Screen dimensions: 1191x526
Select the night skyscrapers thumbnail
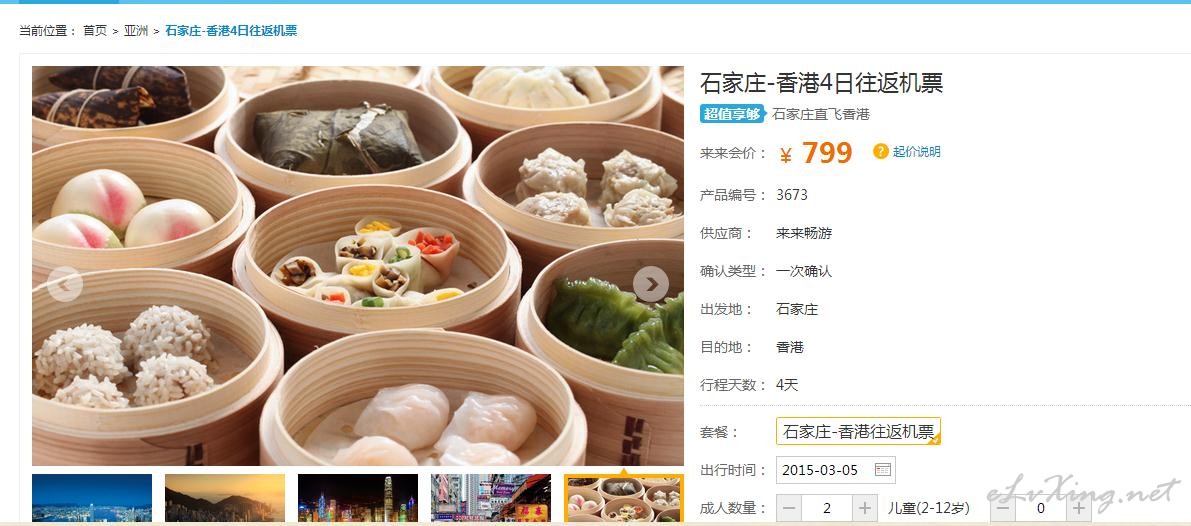pos(358,498)
